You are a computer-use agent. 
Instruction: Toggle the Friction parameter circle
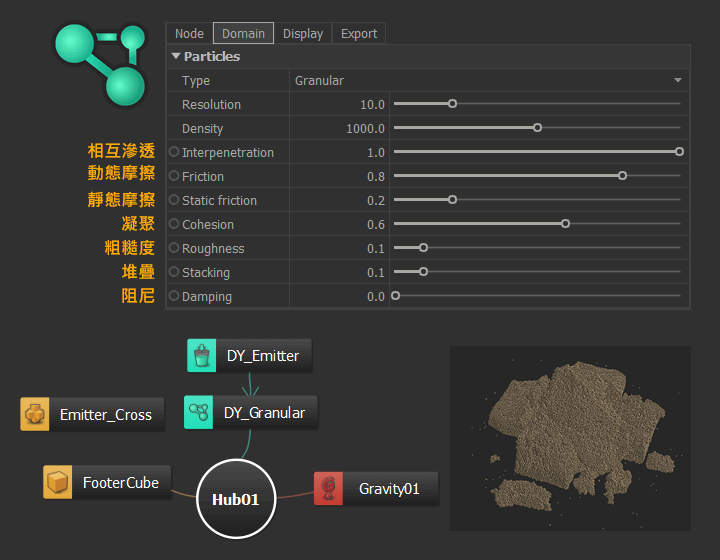pos(174,176)
